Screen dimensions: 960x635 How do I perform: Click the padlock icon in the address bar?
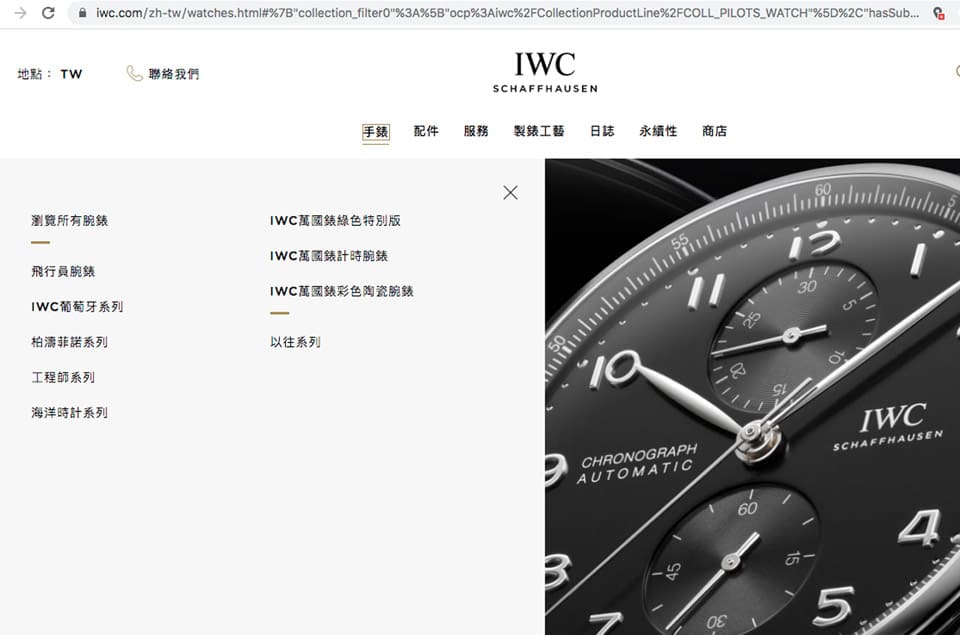tap(81, 12)
